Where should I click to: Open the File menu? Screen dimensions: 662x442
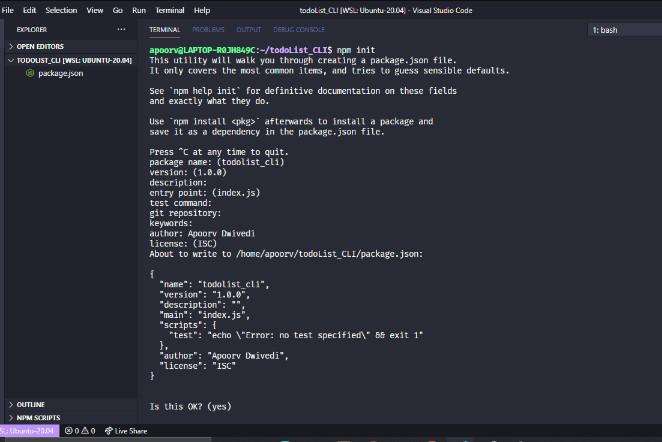click(x=8, y=11)
